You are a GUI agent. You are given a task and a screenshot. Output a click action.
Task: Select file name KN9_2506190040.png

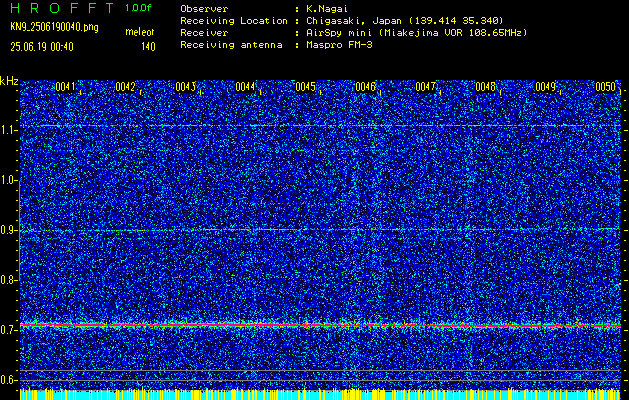(x=54, y=27)
